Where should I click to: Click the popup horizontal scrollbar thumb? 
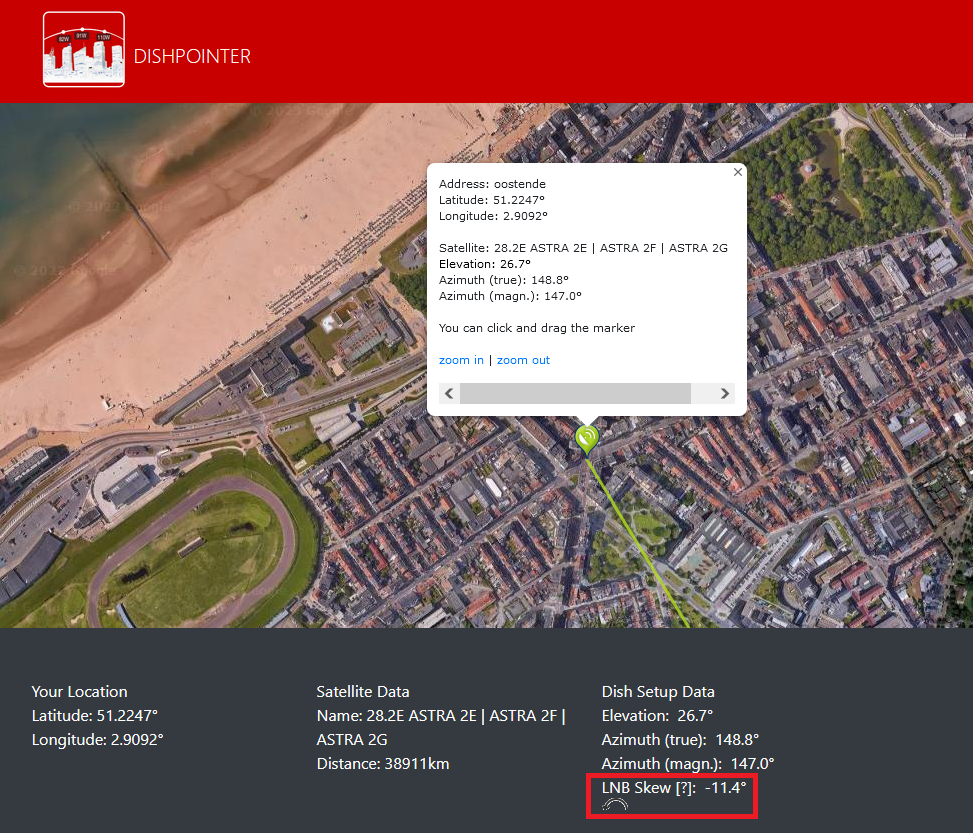coord(575,393)
